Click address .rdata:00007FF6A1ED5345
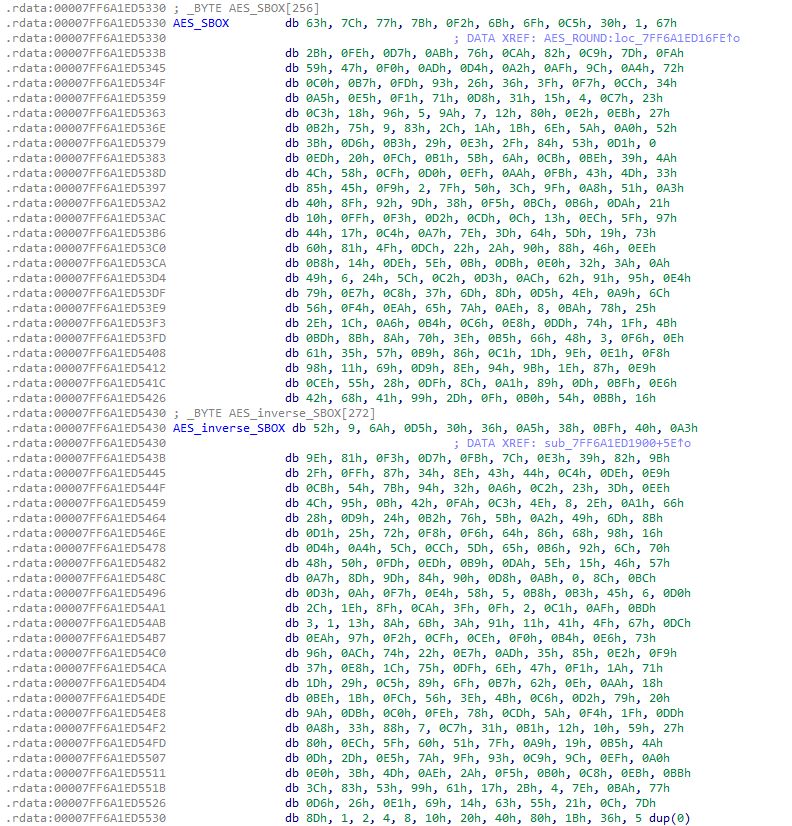The height and width of the screenshot is (826, 792). pyautogui.click(x=85, y=68)
